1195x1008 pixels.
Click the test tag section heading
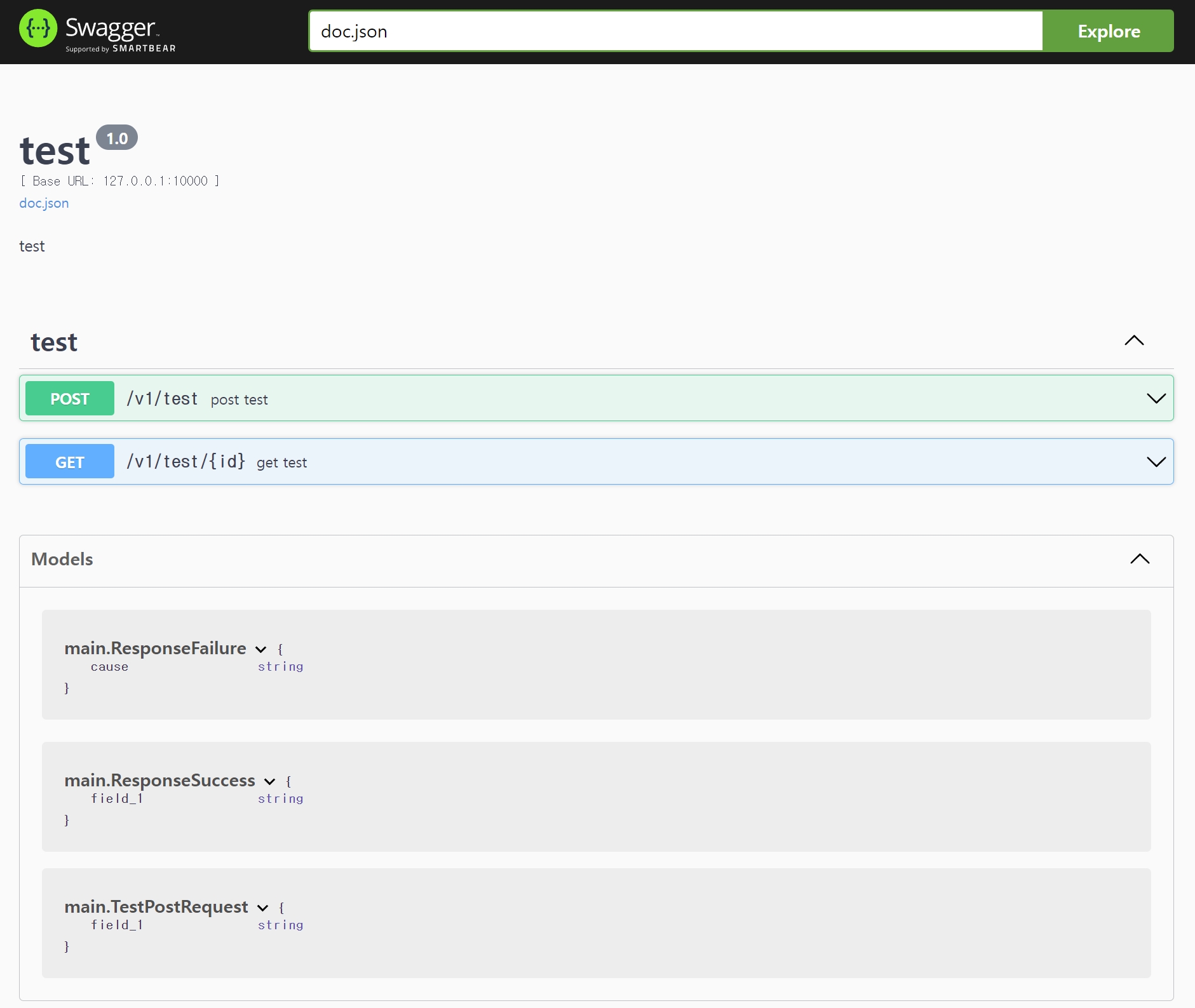click(x=54, y=342)
